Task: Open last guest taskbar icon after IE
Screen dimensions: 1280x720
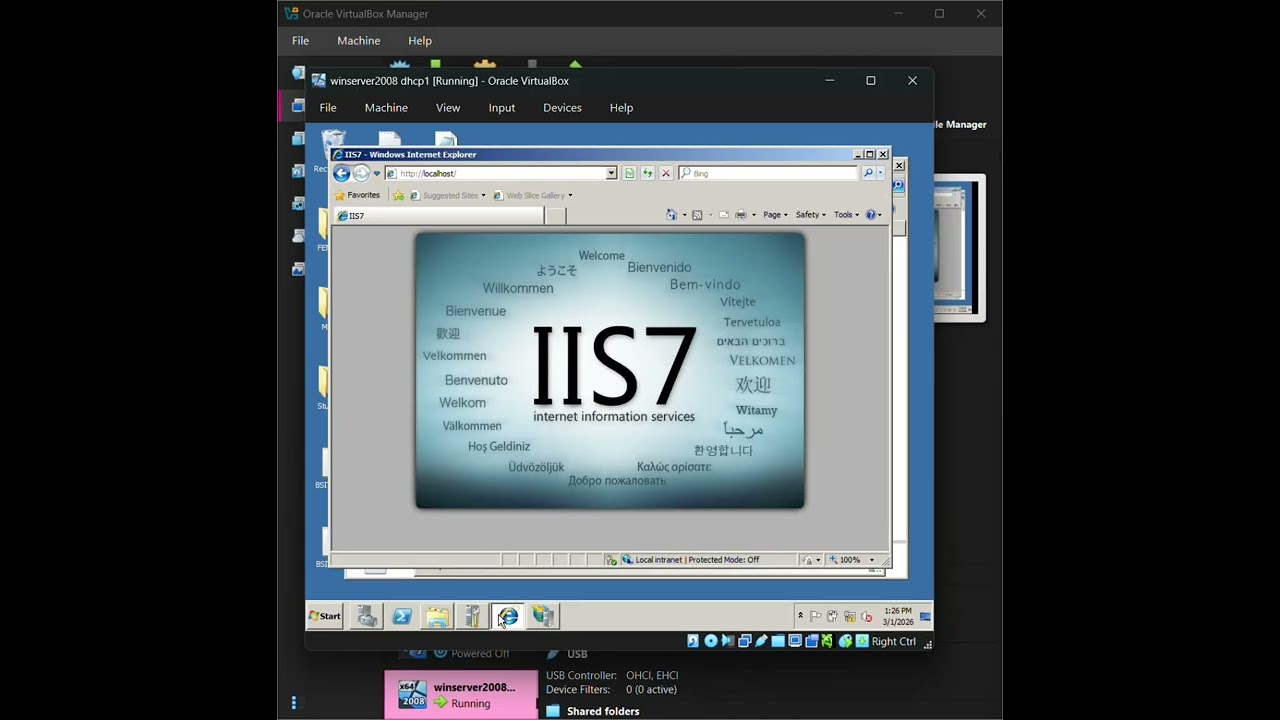Action: tap(543, 616)
